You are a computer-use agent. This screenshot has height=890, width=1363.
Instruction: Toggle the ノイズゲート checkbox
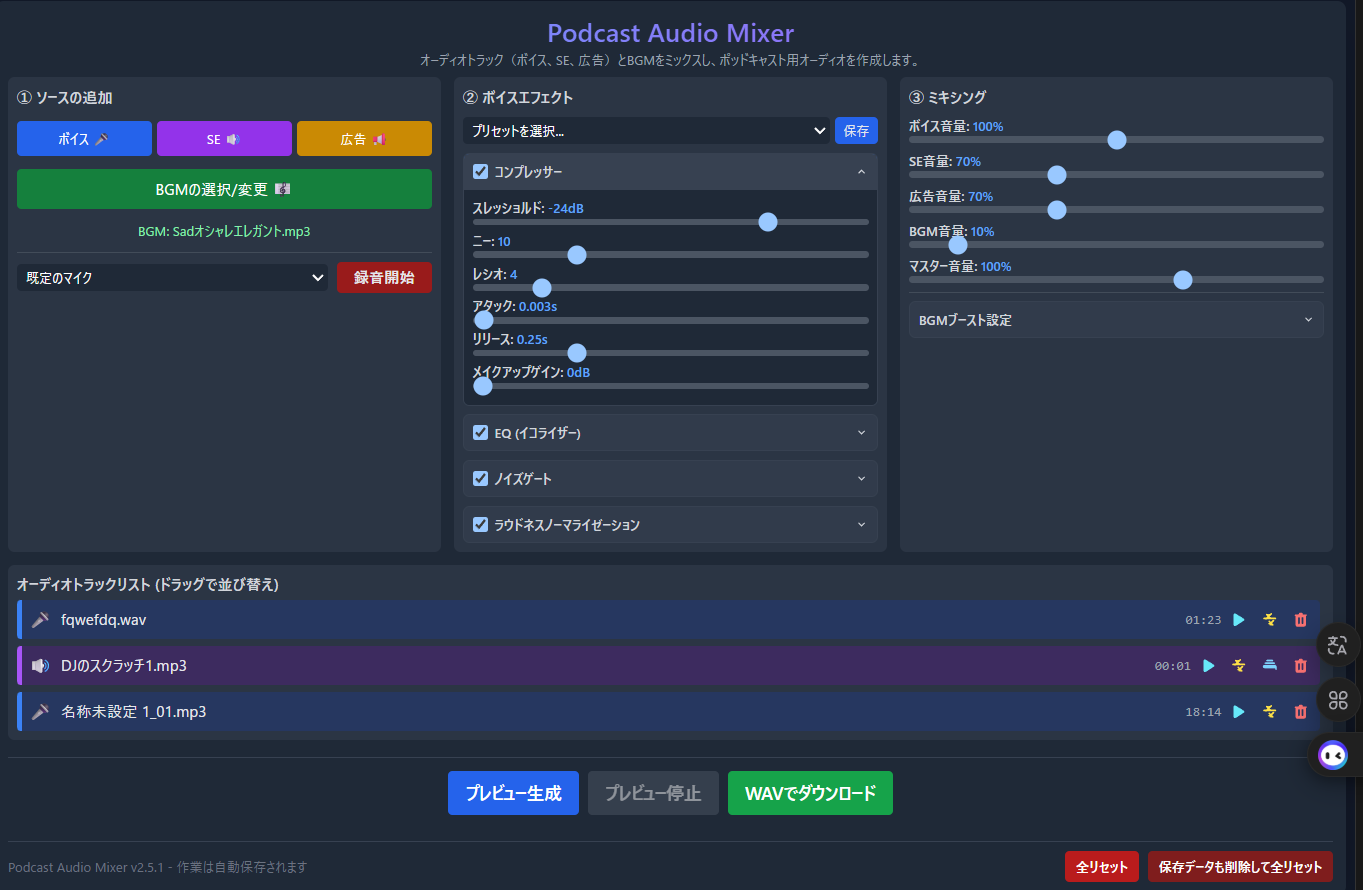point(480,478)
